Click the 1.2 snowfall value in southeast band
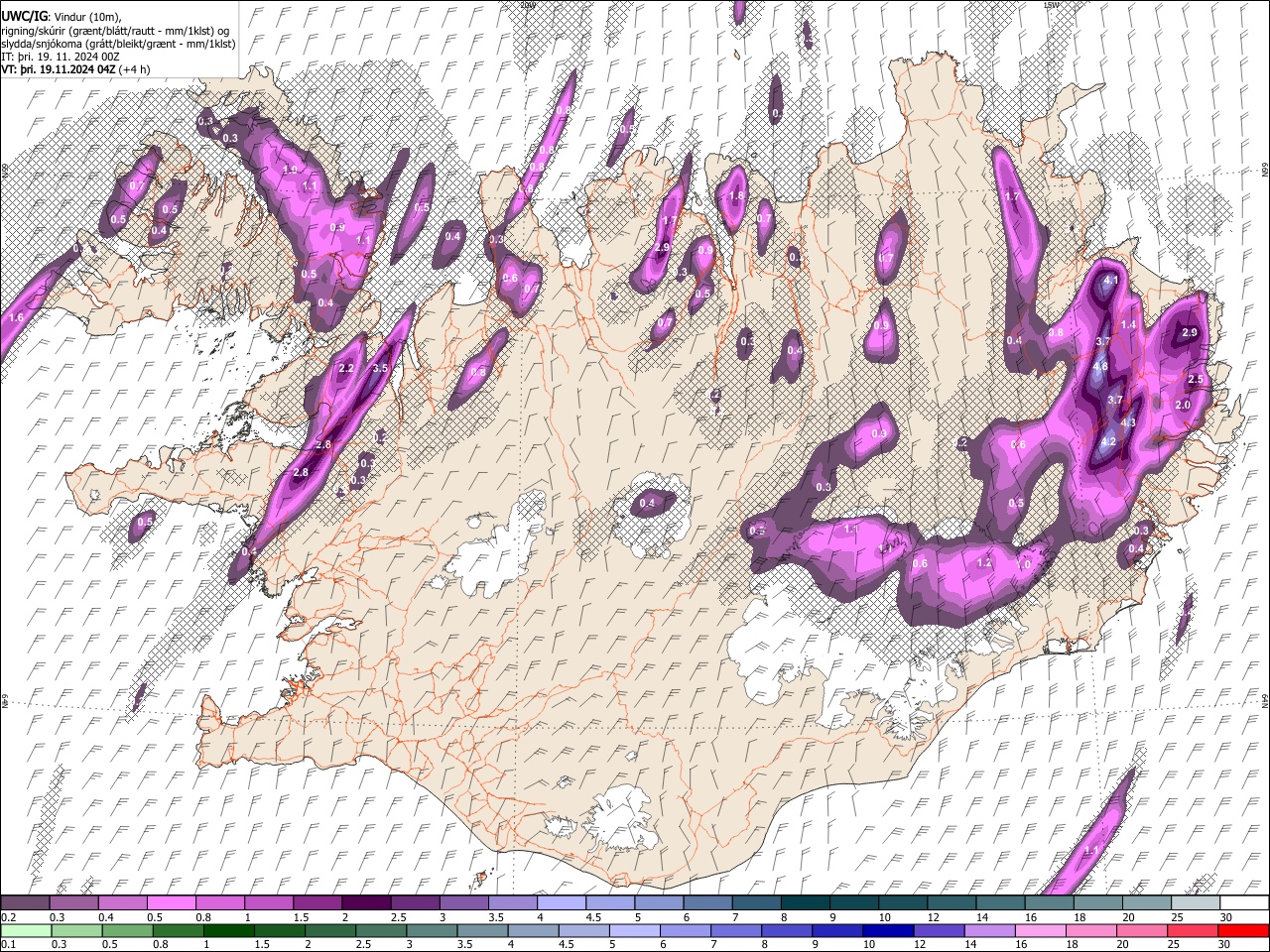1270x952 pixels. (984, 563)
